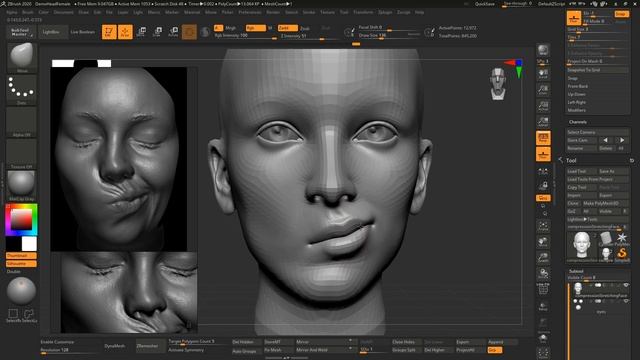Click the camera view head gizmo

click(x=498, y=84)
